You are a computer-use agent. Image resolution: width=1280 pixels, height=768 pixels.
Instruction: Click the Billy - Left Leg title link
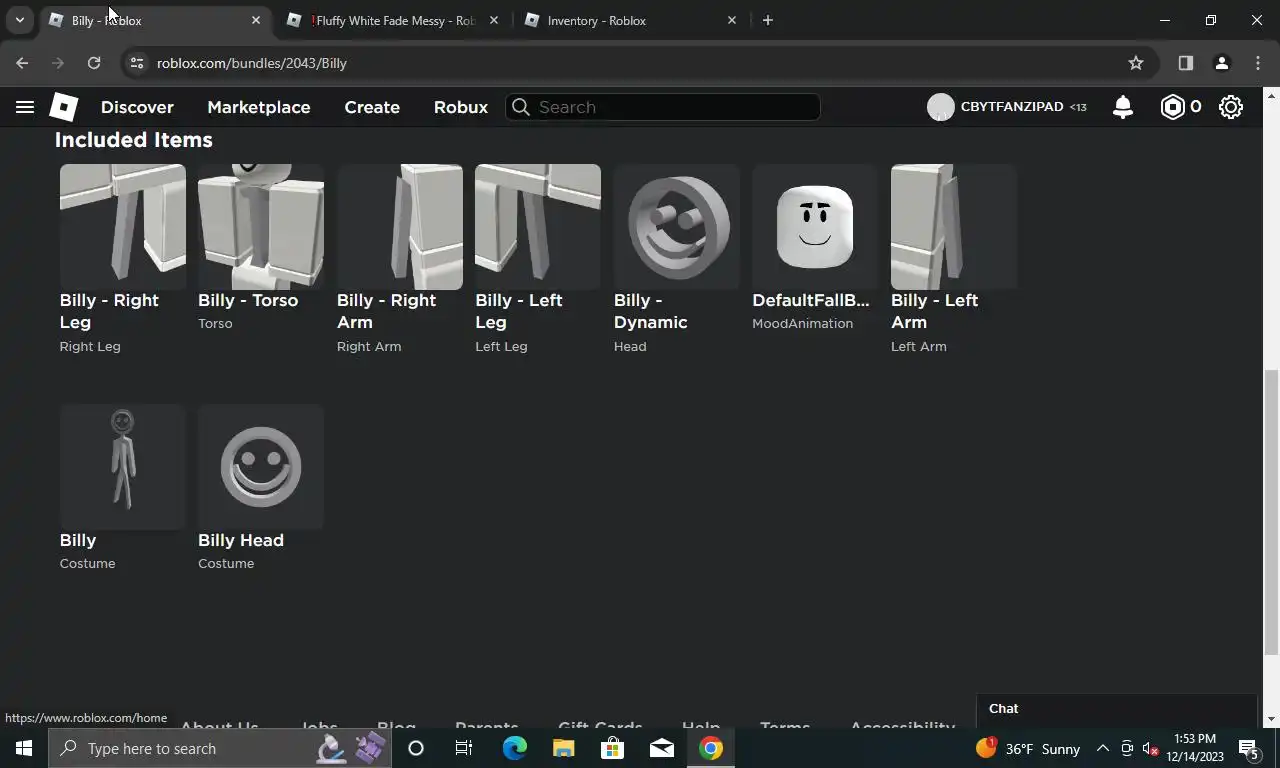pos(519,311)
